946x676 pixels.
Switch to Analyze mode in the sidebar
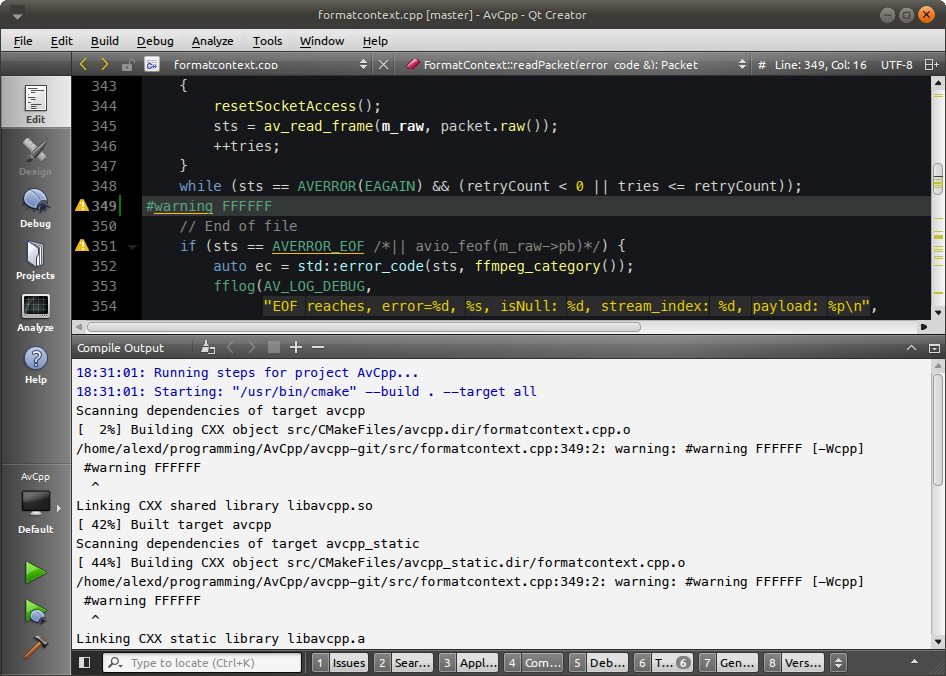coord(36,312)
